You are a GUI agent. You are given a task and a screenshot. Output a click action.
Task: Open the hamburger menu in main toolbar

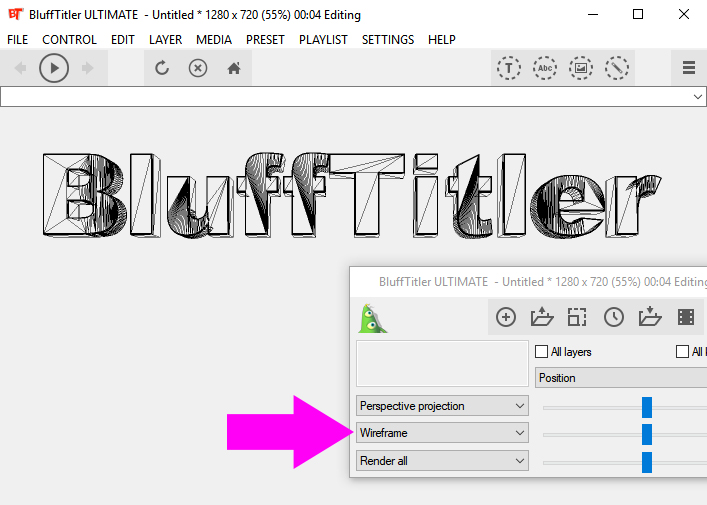coord(689,68)
